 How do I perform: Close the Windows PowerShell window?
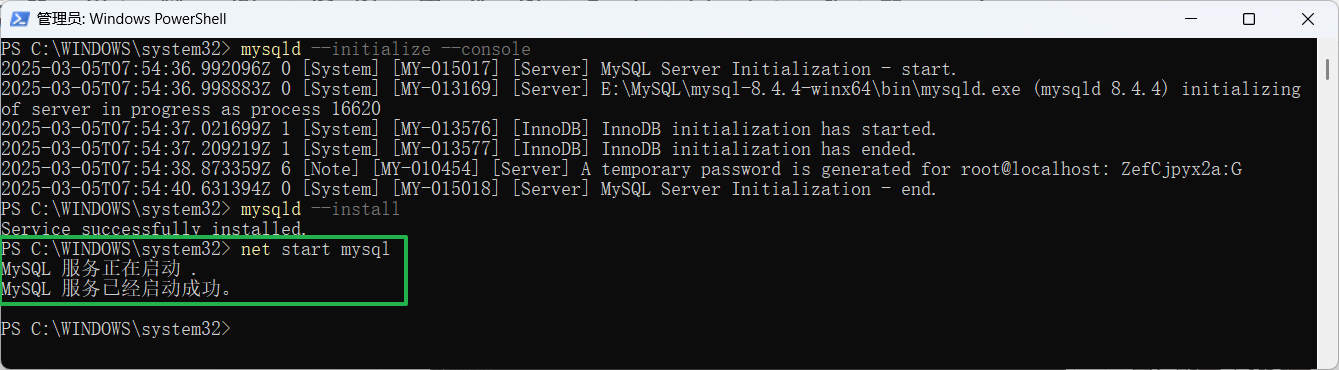pyautogui.click(x=1307, y=18)
